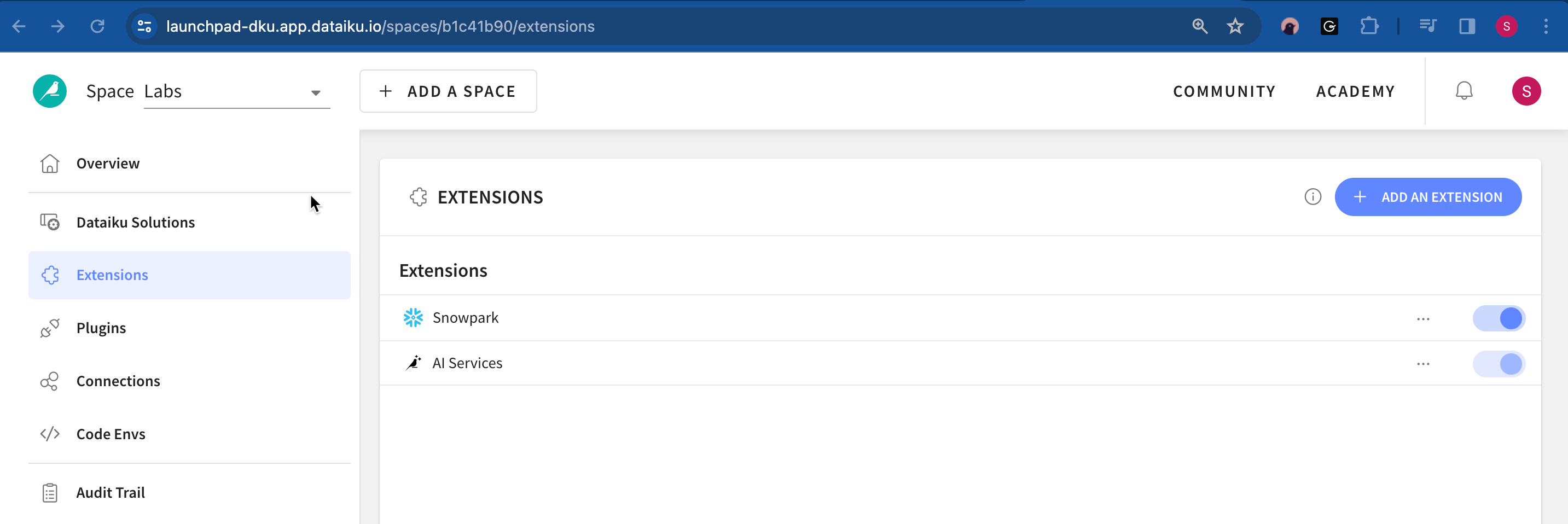
Task: Open the Academy link
Action: [1355, 91]
